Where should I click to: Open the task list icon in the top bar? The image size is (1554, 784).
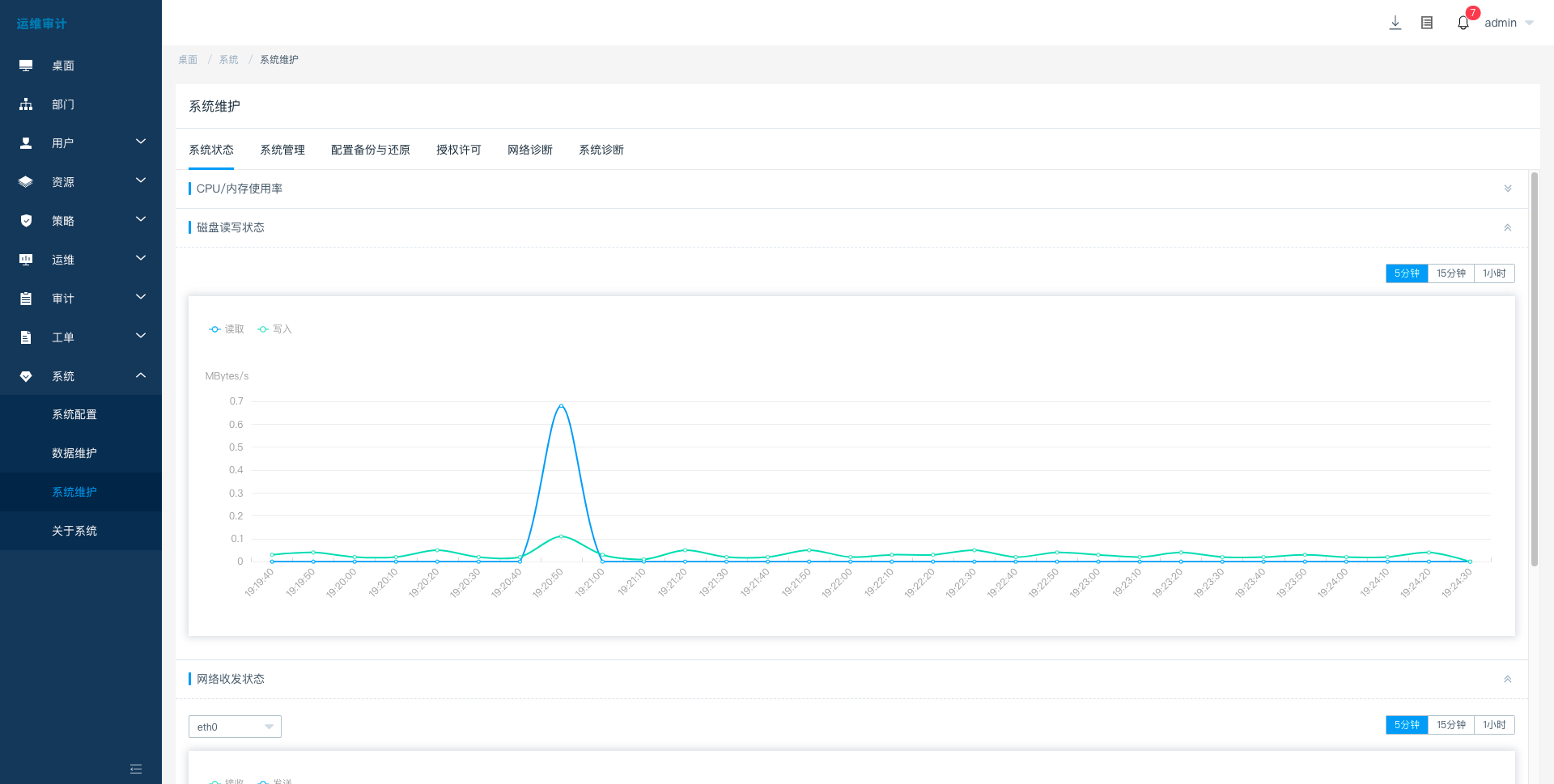[1427, 23]
